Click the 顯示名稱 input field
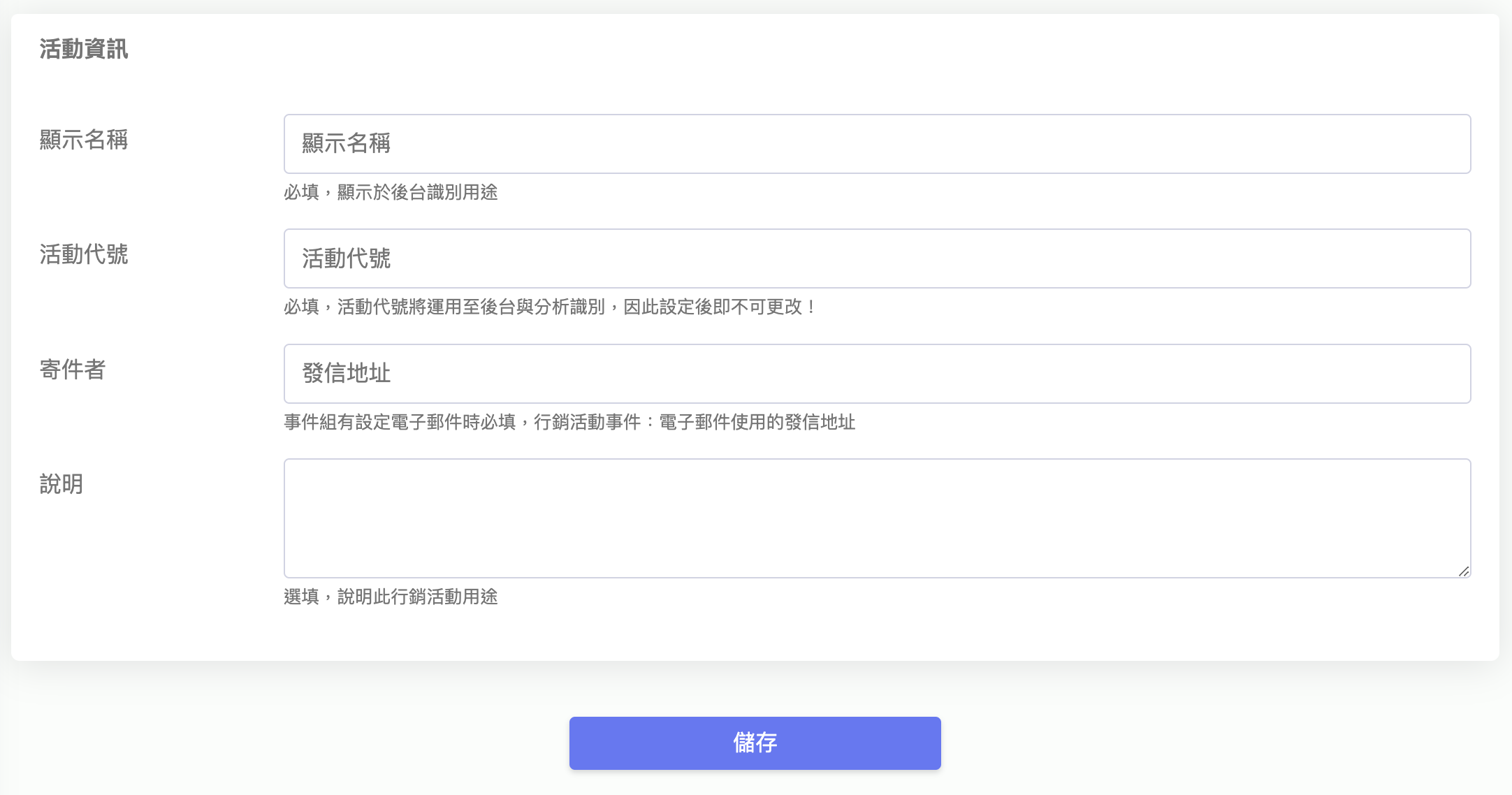Image resolution: width=1512 pixels, height=795 pixels. [x=877, y=144]
